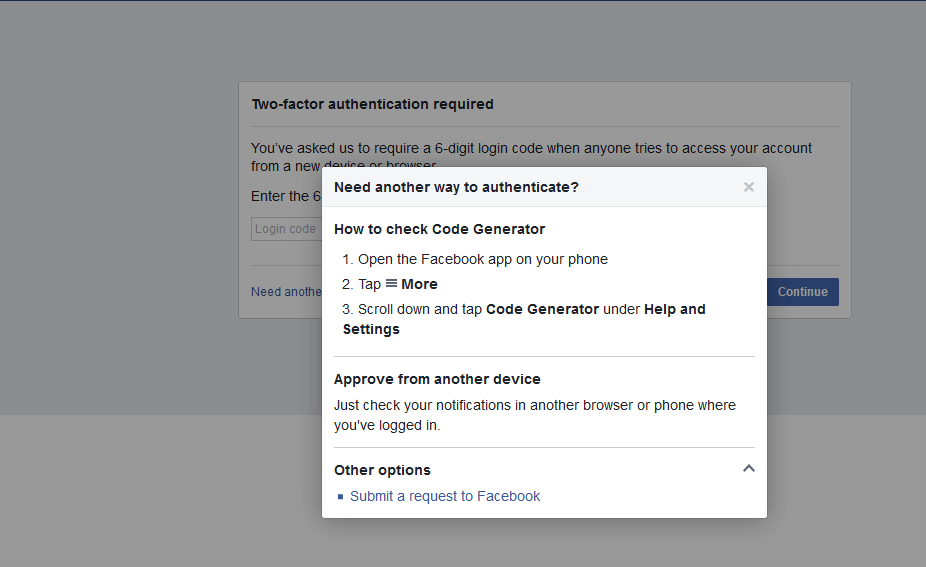Collapse the Other options section chevron
Image resolution: width=926 pixels, height=567 pixels.
click(748, 468)
